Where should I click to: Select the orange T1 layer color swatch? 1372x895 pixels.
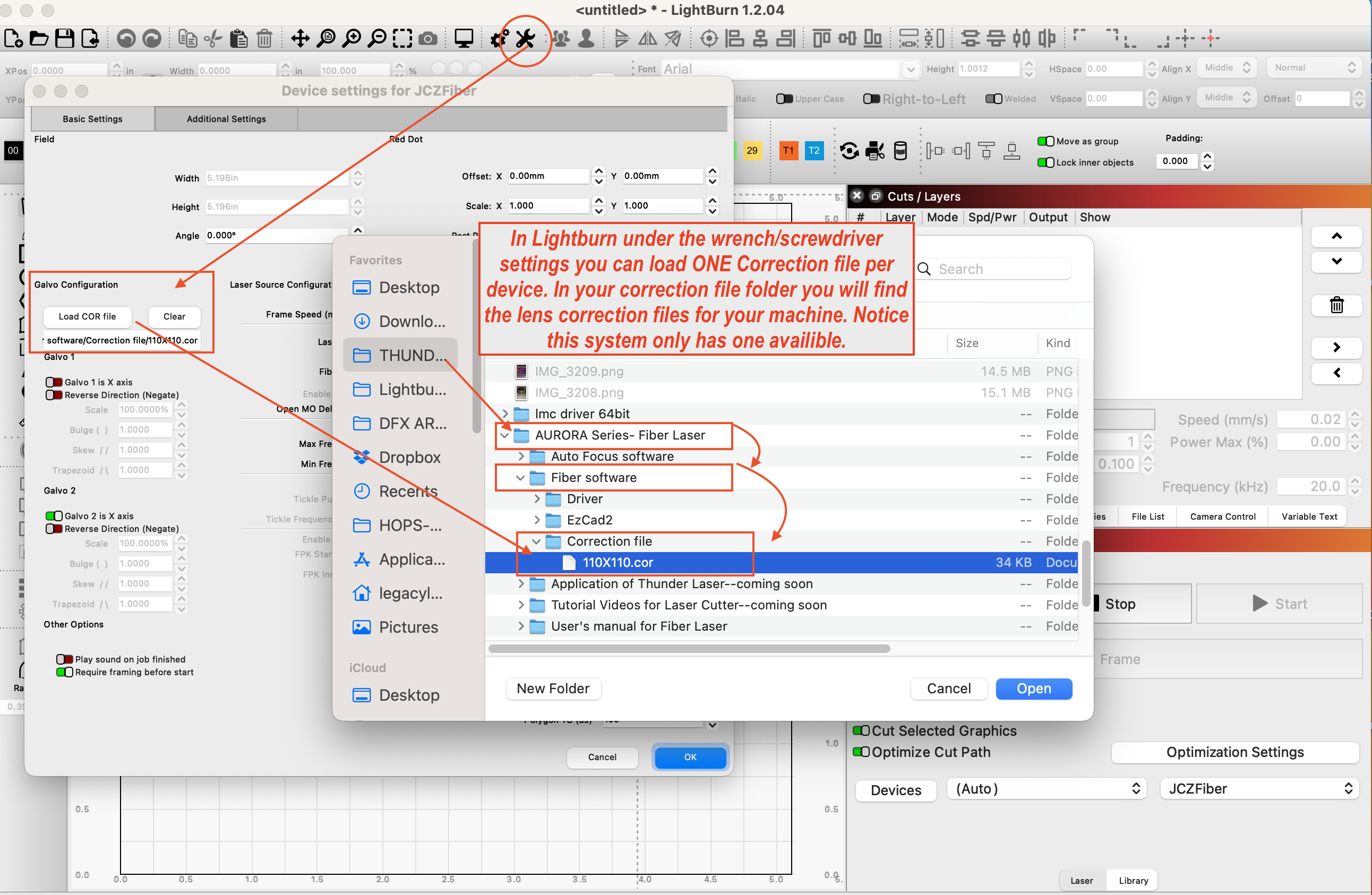point(788,150)
